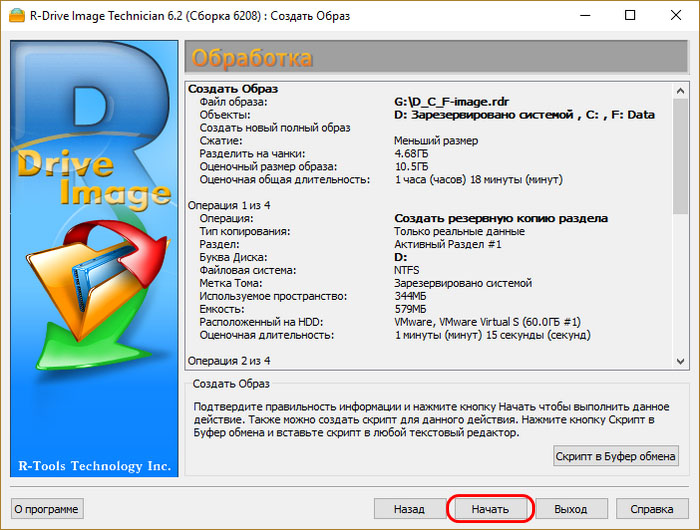Open help with the Справка button

click(652, 509)
